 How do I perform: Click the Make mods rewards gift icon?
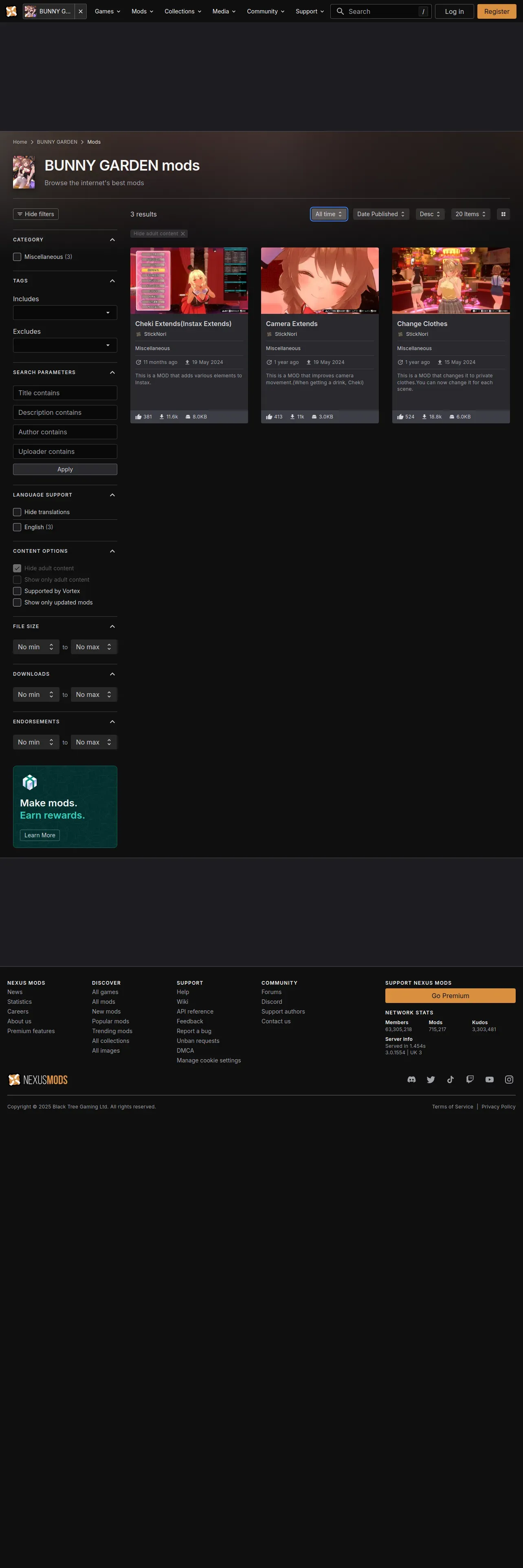tap(29, 782)
